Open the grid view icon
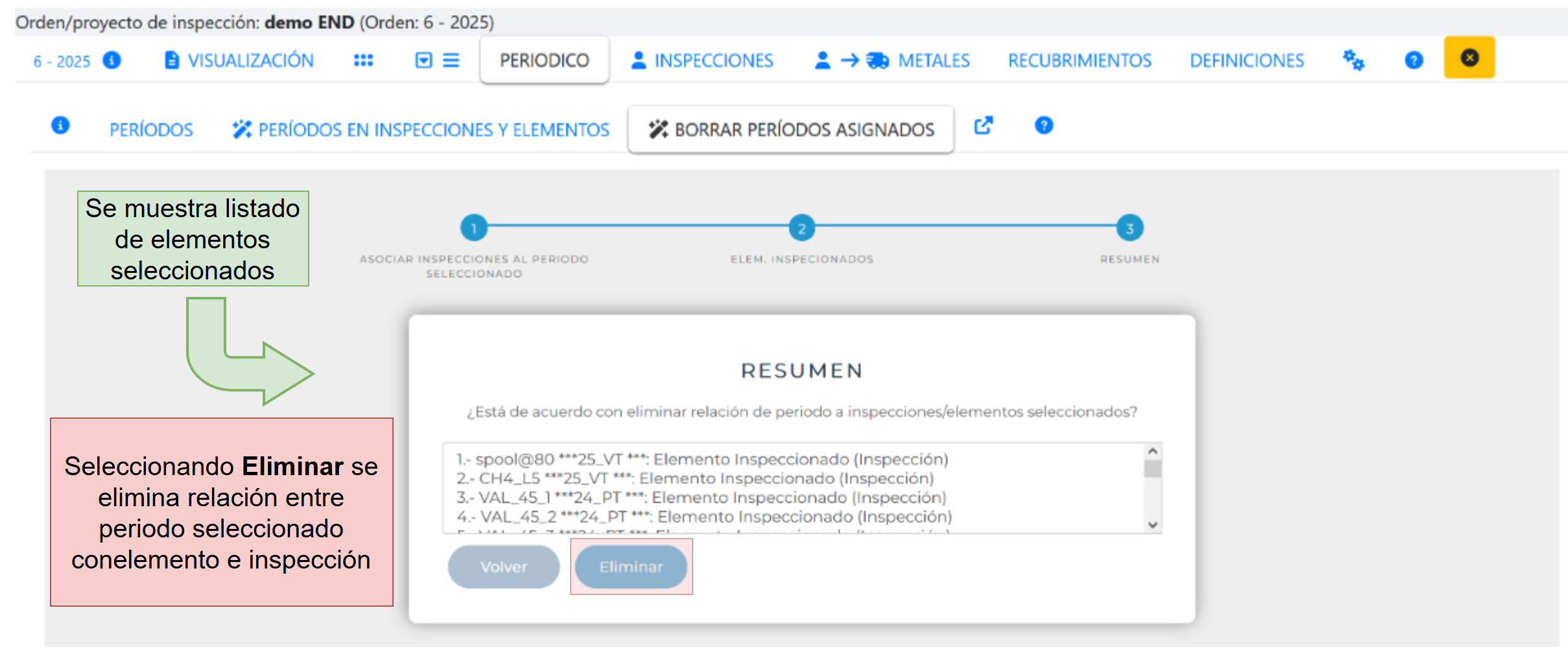The height and width of the screenshot is (656, 1568). pos(363,60)
